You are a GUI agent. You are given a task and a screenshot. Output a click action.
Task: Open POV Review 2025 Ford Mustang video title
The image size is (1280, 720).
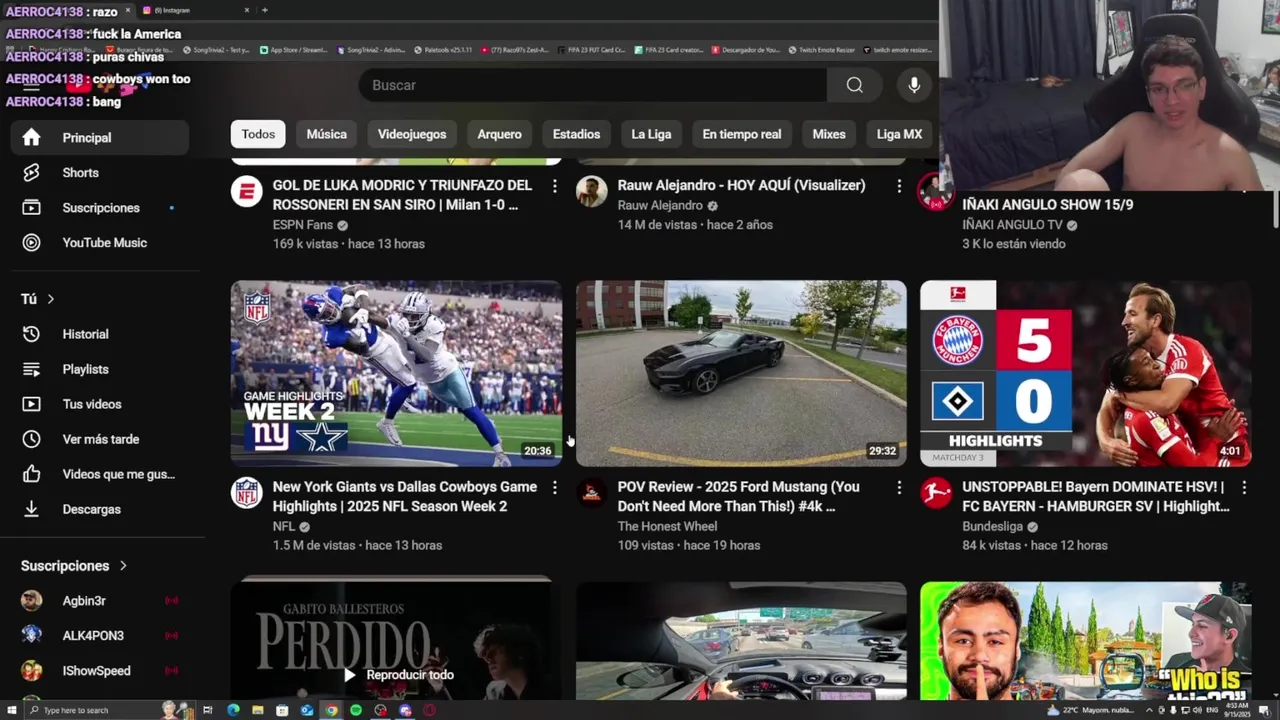click(738, 496)
